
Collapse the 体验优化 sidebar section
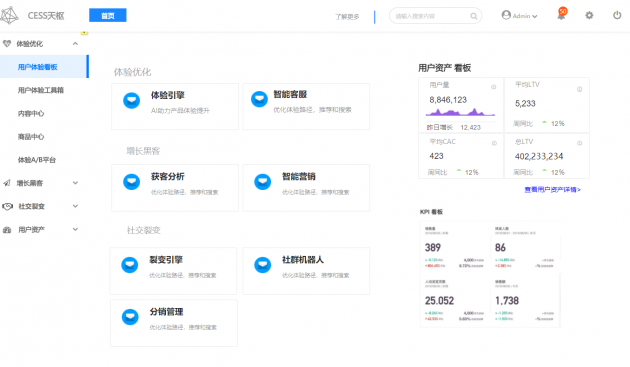tap(75, 43)
